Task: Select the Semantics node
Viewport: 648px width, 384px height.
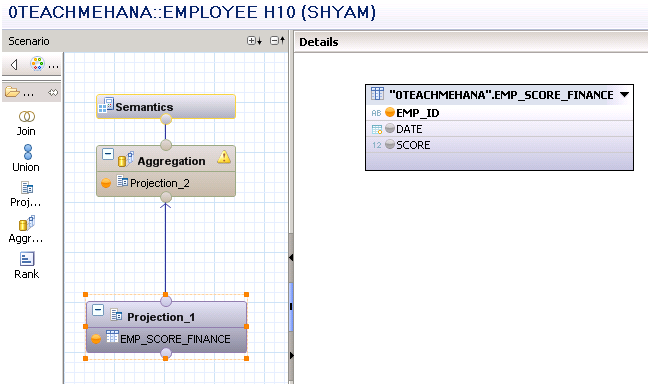Action: tap(166, 107)
